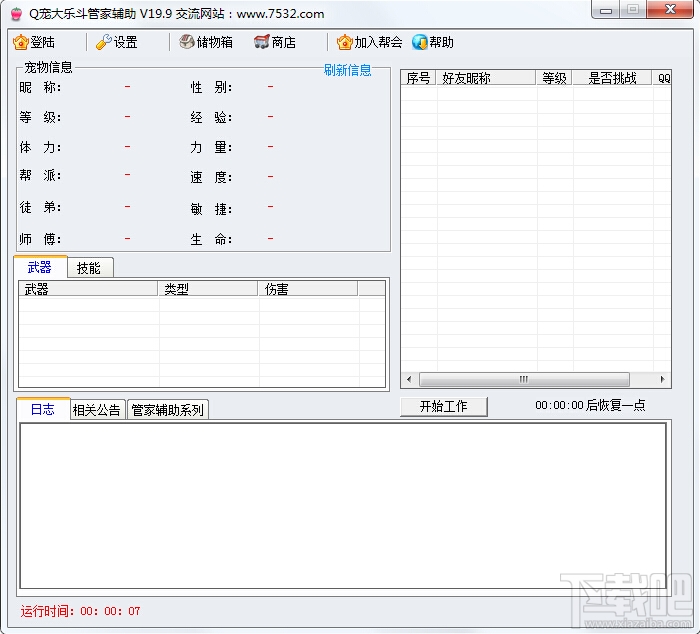This screenshot has width=700, height=634.
Task: Open the 登陆 login toolbar icon
Action: (x=21, y=42)
